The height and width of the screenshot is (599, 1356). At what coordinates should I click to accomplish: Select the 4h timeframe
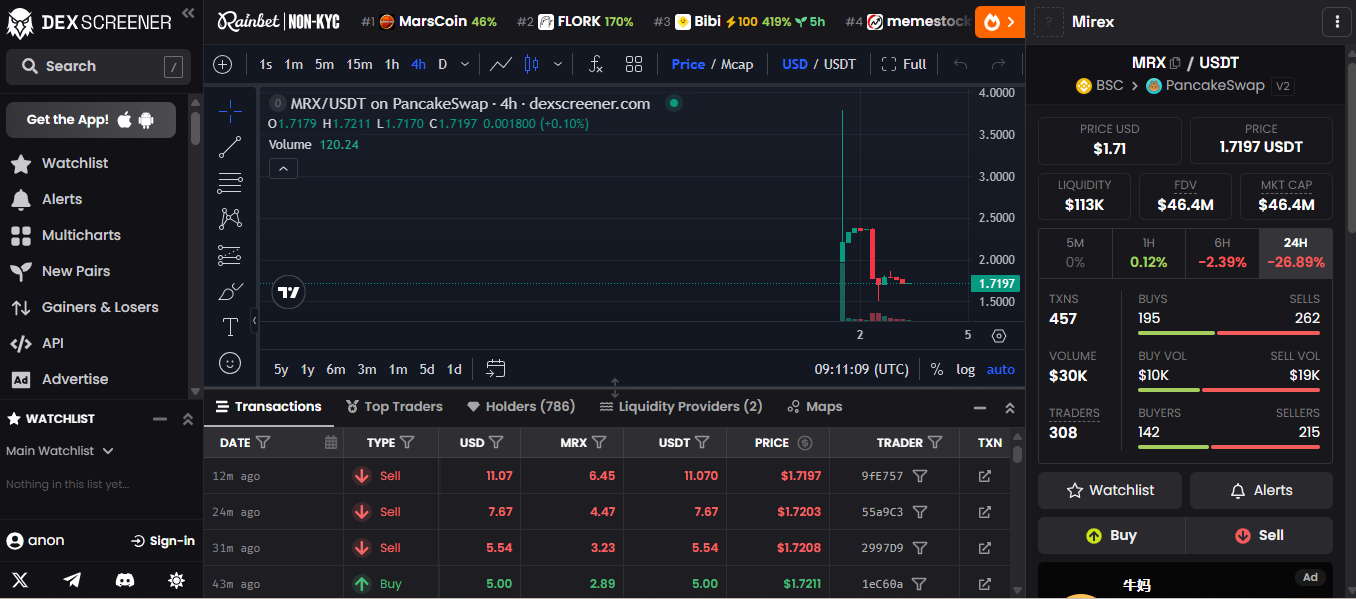click(418, 64)
